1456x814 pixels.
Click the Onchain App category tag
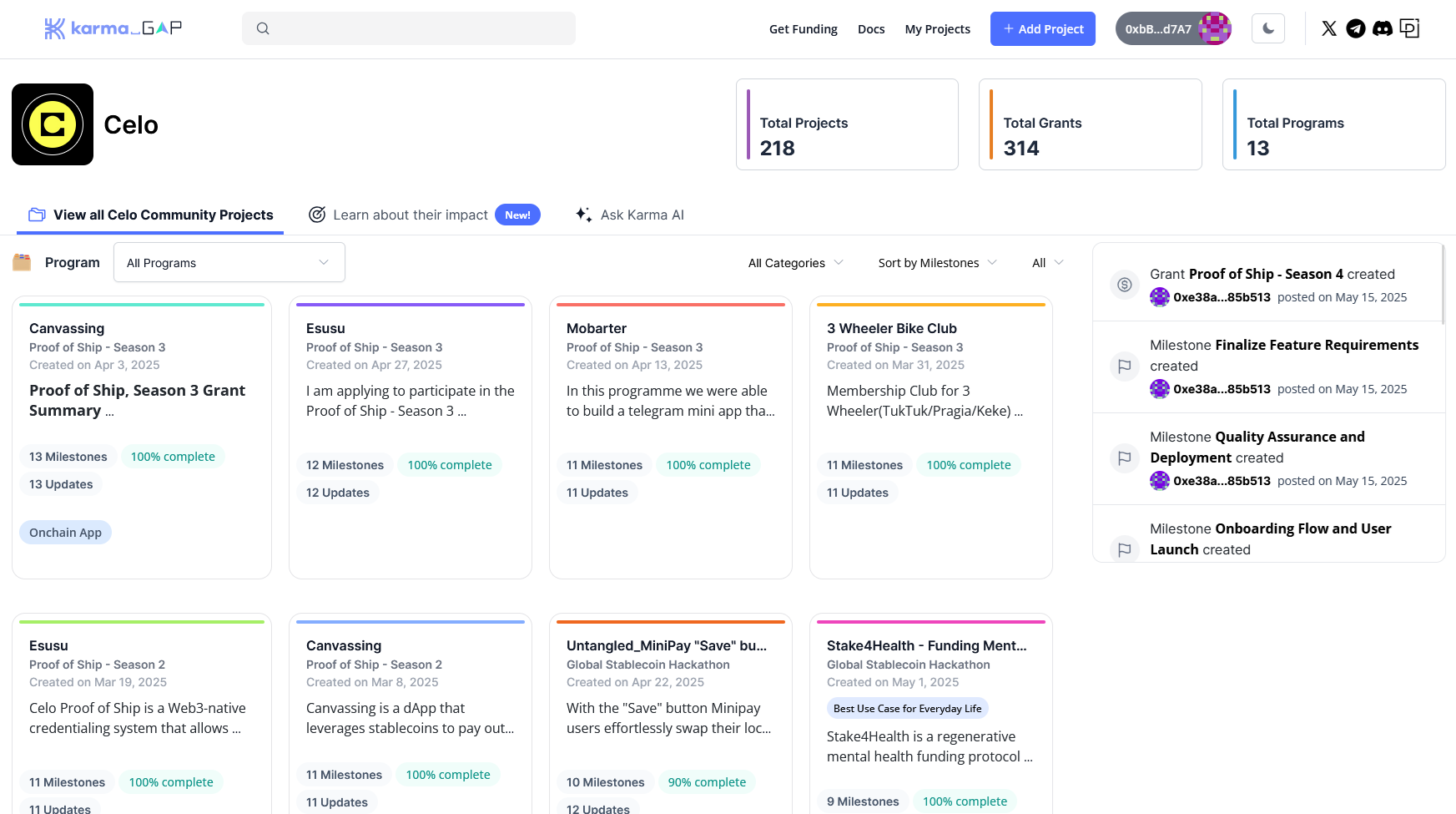coord(65,533)
